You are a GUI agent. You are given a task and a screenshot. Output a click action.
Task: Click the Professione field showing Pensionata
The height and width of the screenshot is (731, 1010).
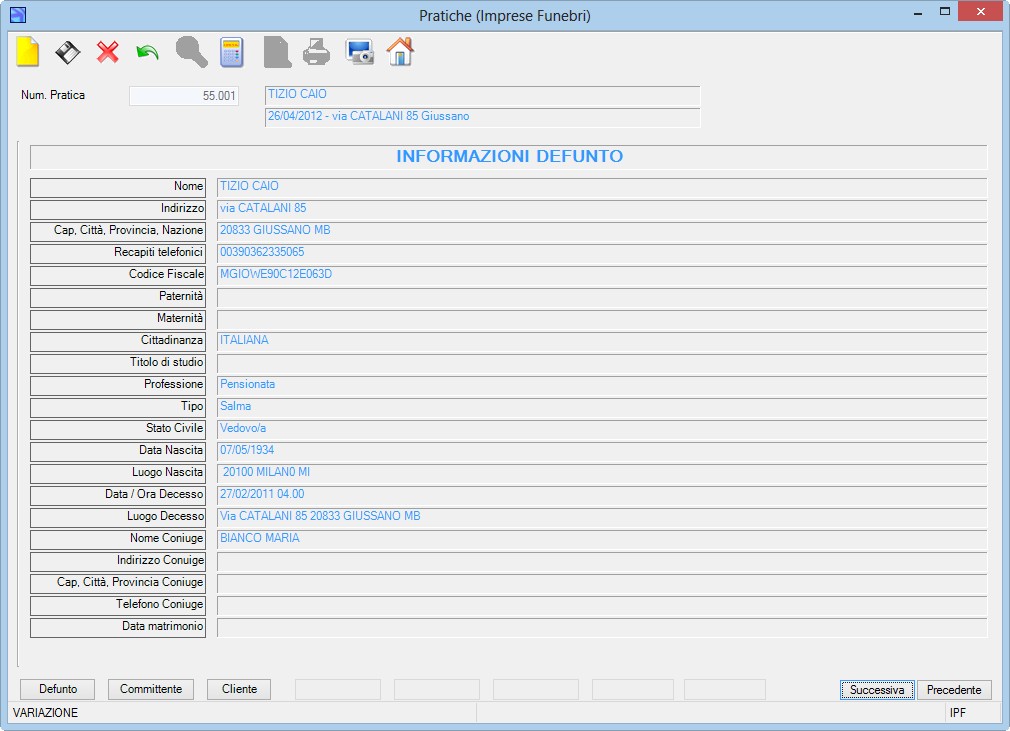602,385
